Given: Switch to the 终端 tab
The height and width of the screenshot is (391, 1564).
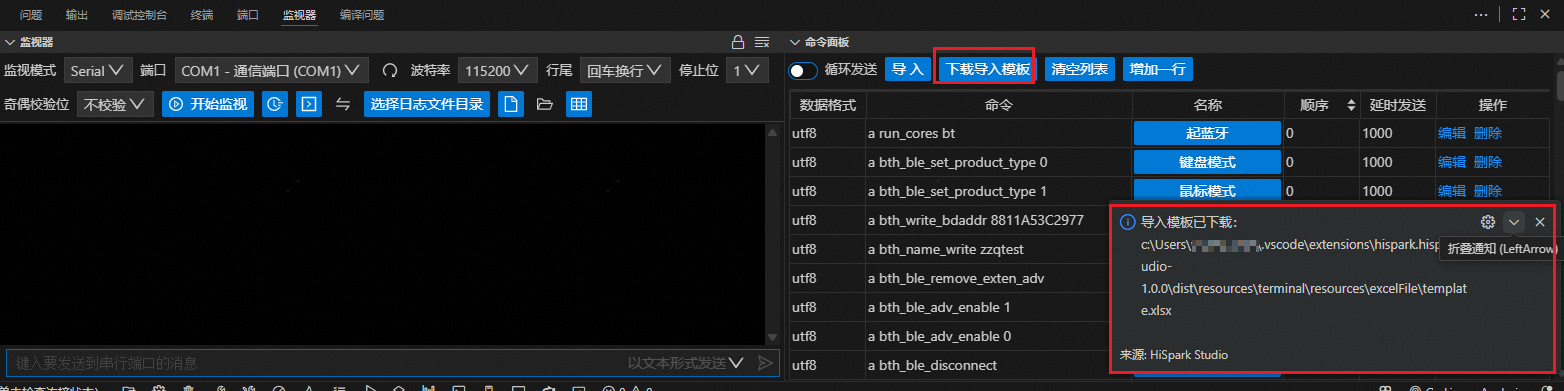Looking at the screenshot, I should tap(202, 15).
